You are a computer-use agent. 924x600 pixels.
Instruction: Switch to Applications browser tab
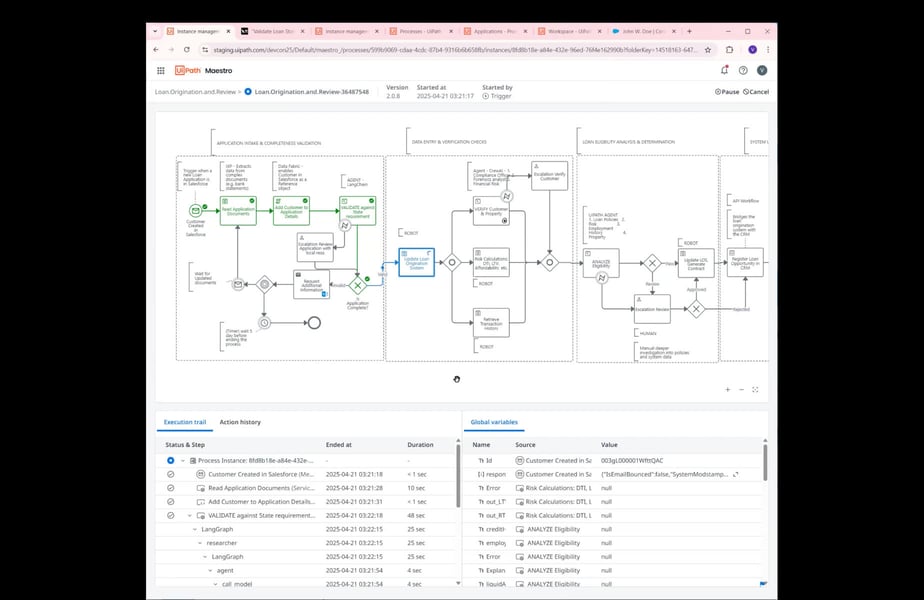coord(495,31)
